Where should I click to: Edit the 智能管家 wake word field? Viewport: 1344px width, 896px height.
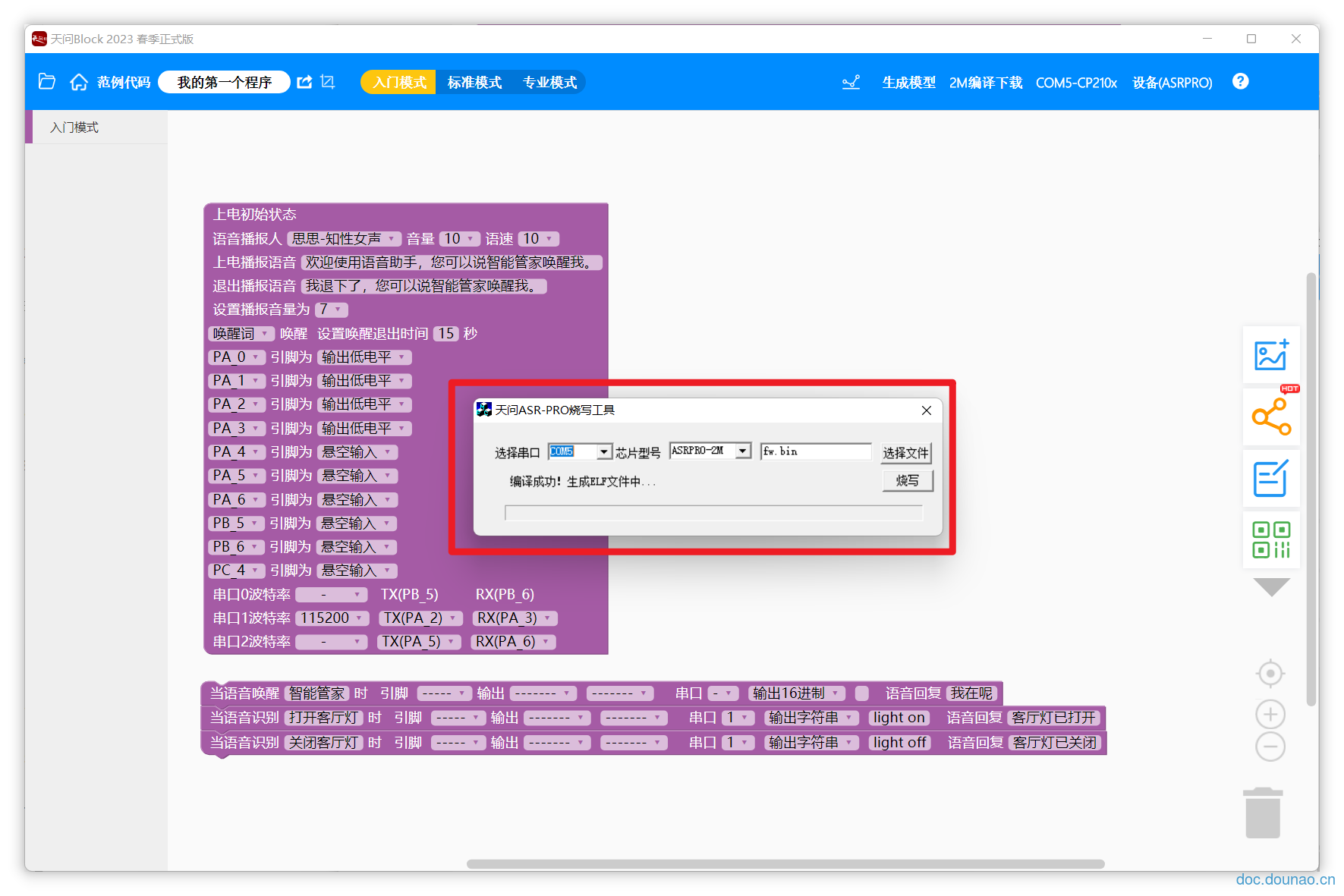point(317,693)
